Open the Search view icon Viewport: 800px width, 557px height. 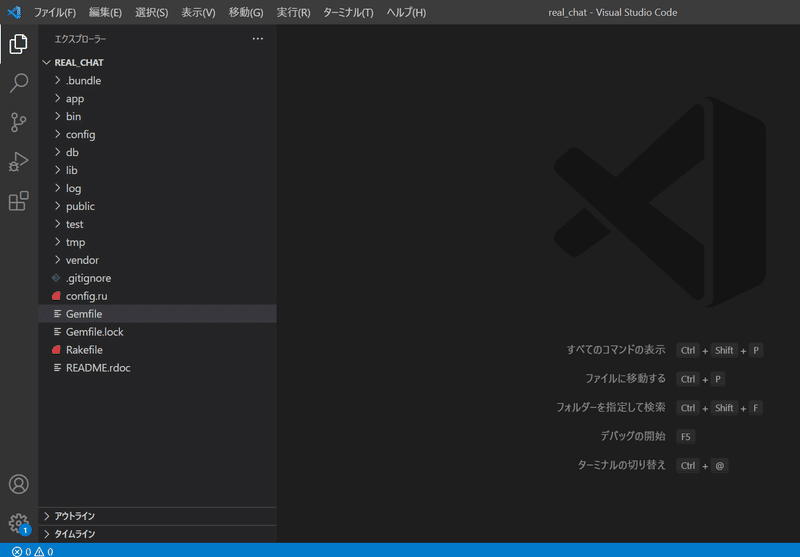(18, 83)
